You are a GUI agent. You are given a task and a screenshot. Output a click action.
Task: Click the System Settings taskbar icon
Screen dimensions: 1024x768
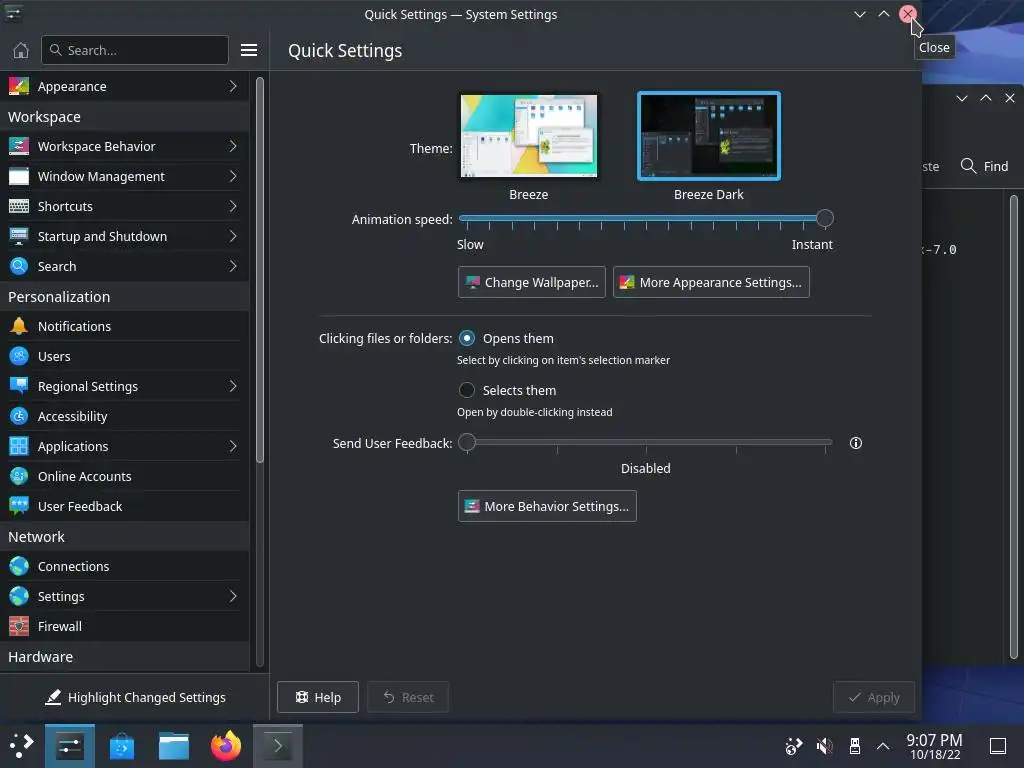[70, 746]
